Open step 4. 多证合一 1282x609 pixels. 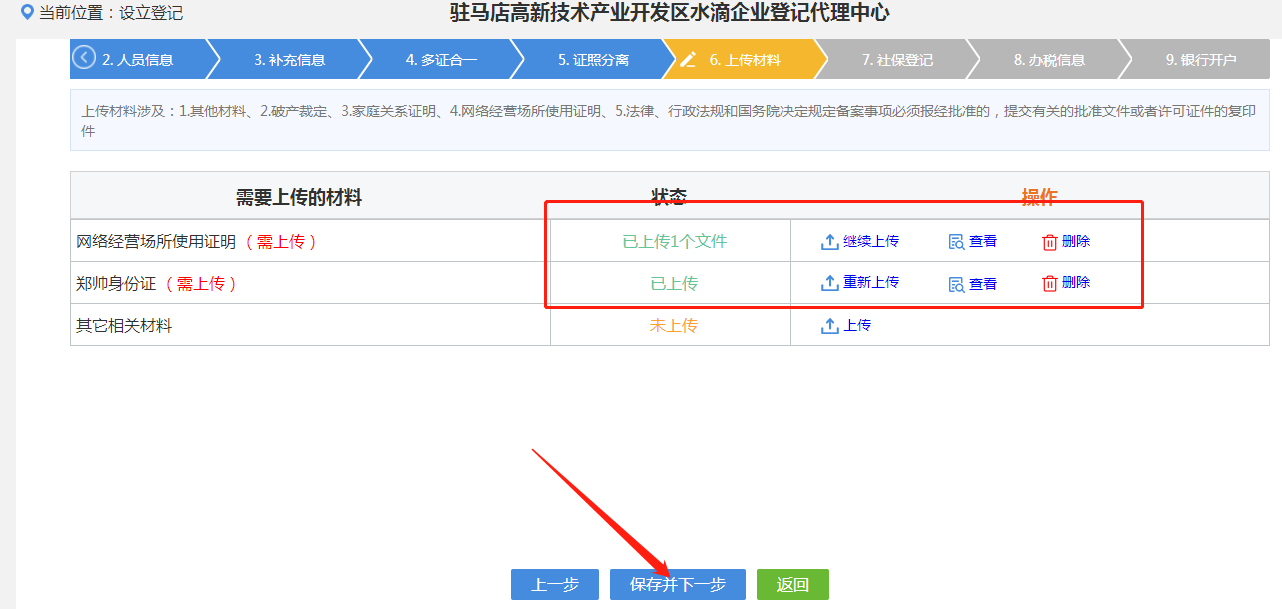tap(441, 59)
